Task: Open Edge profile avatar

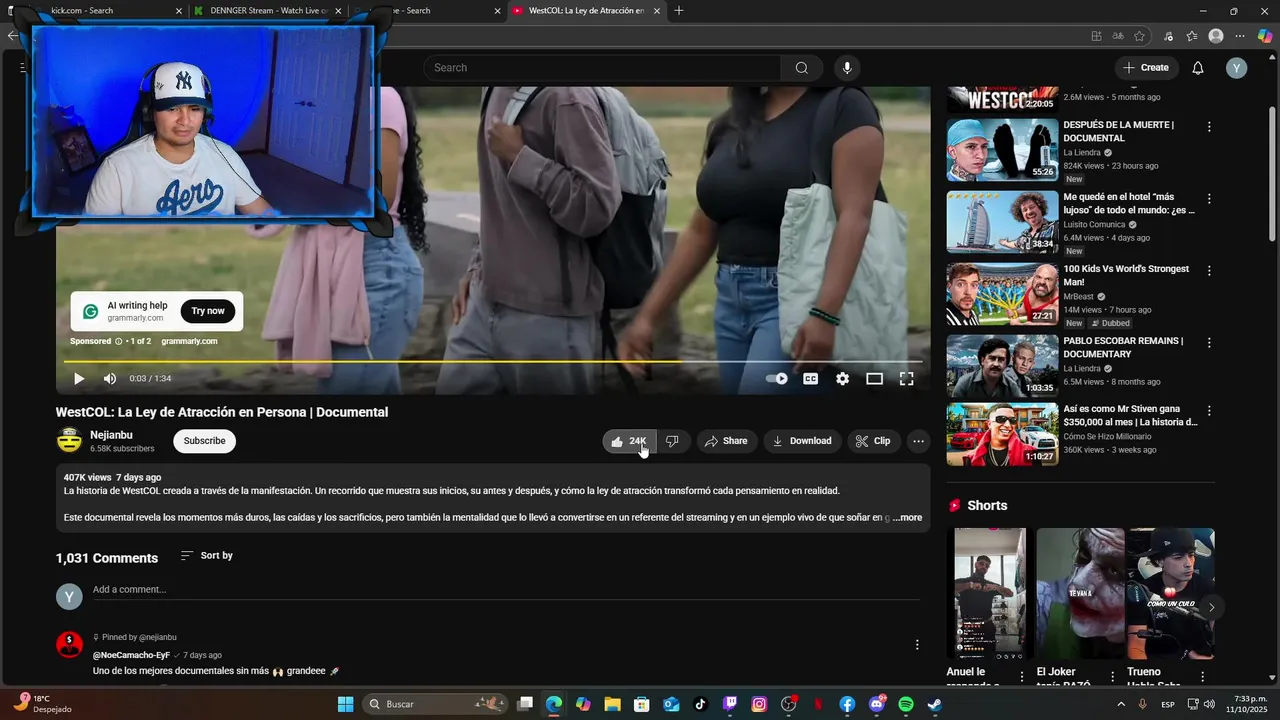Action: (1216, 36)
